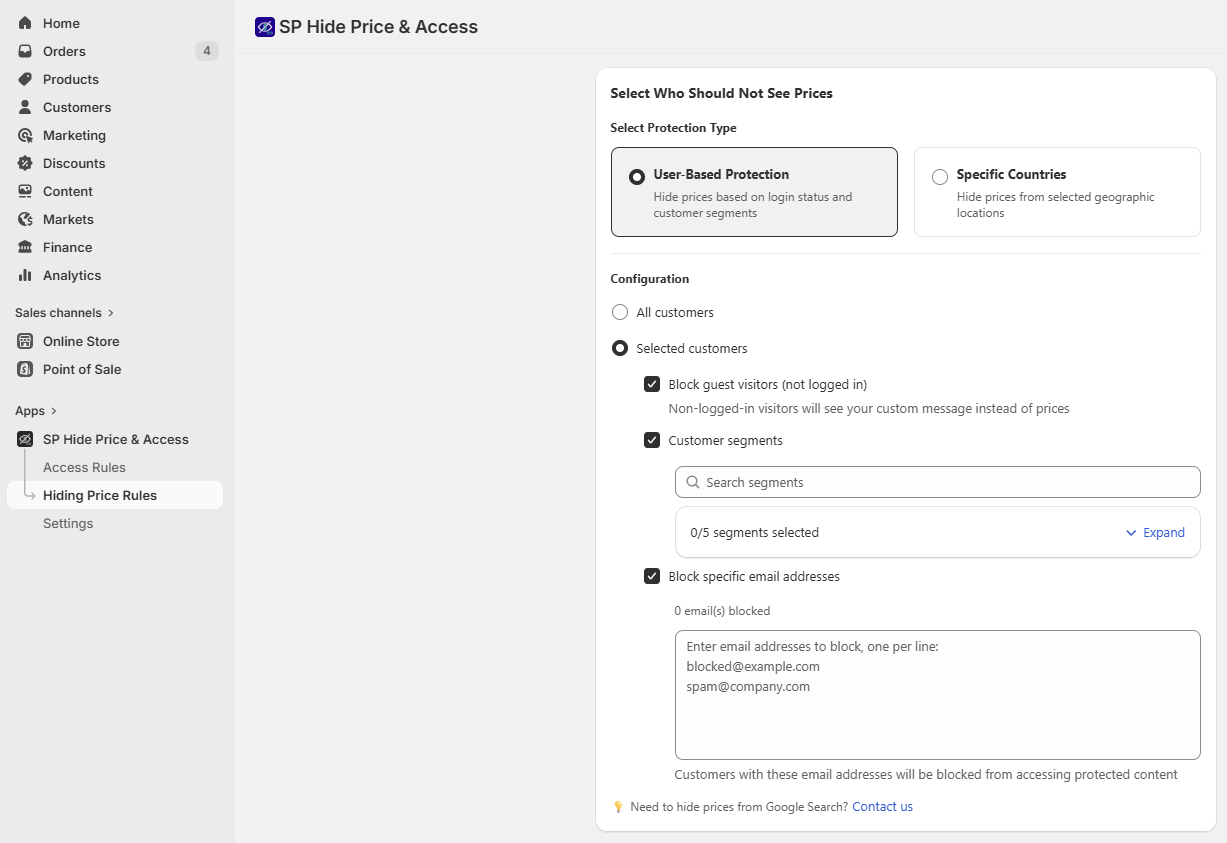Go to Access Rules subpage
1227x843 pixels.
[84, 467]
